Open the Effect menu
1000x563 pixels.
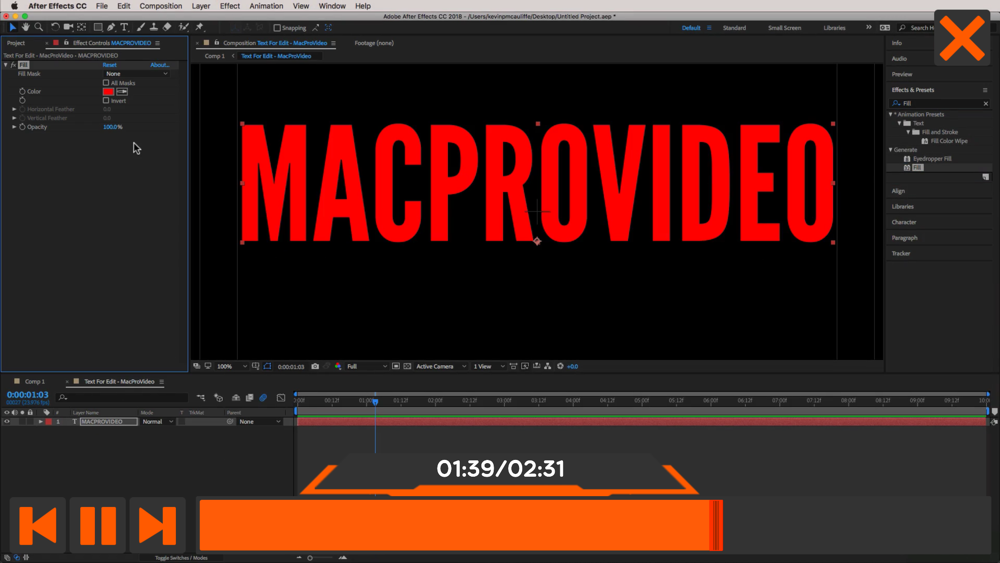click(x=230, y=6)
